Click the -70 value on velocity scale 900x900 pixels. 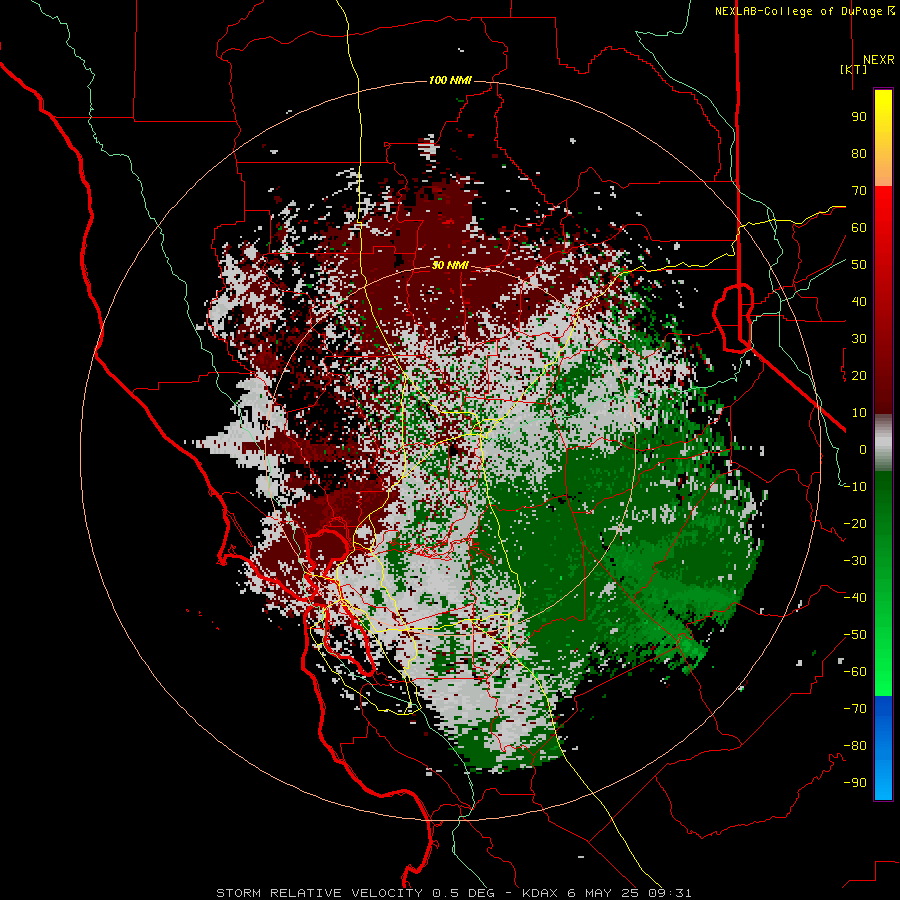tap(855, 709)
